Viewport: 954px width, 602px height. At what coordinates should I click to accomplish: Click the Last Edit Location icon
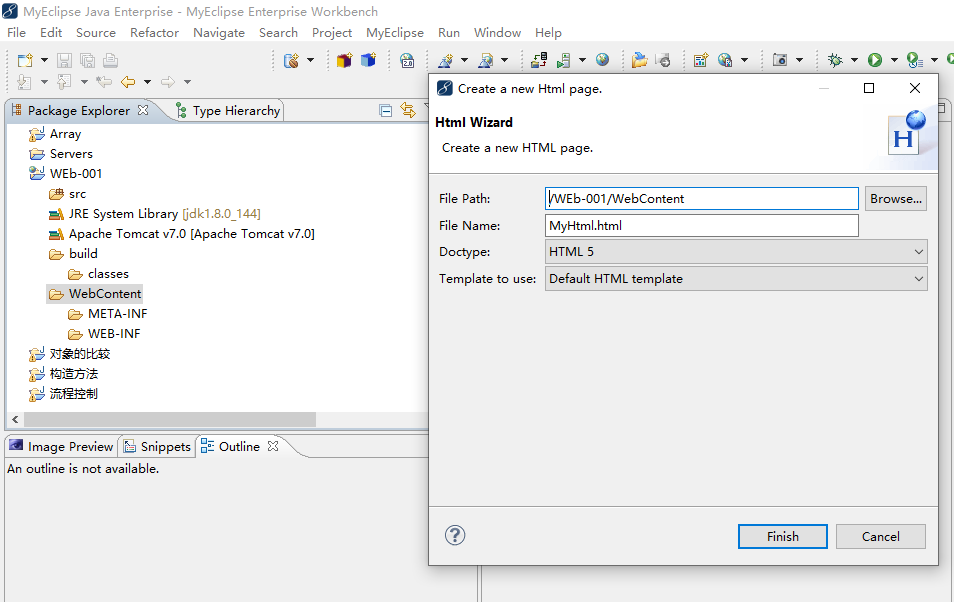pyautogui.click(x=104, y=82)
